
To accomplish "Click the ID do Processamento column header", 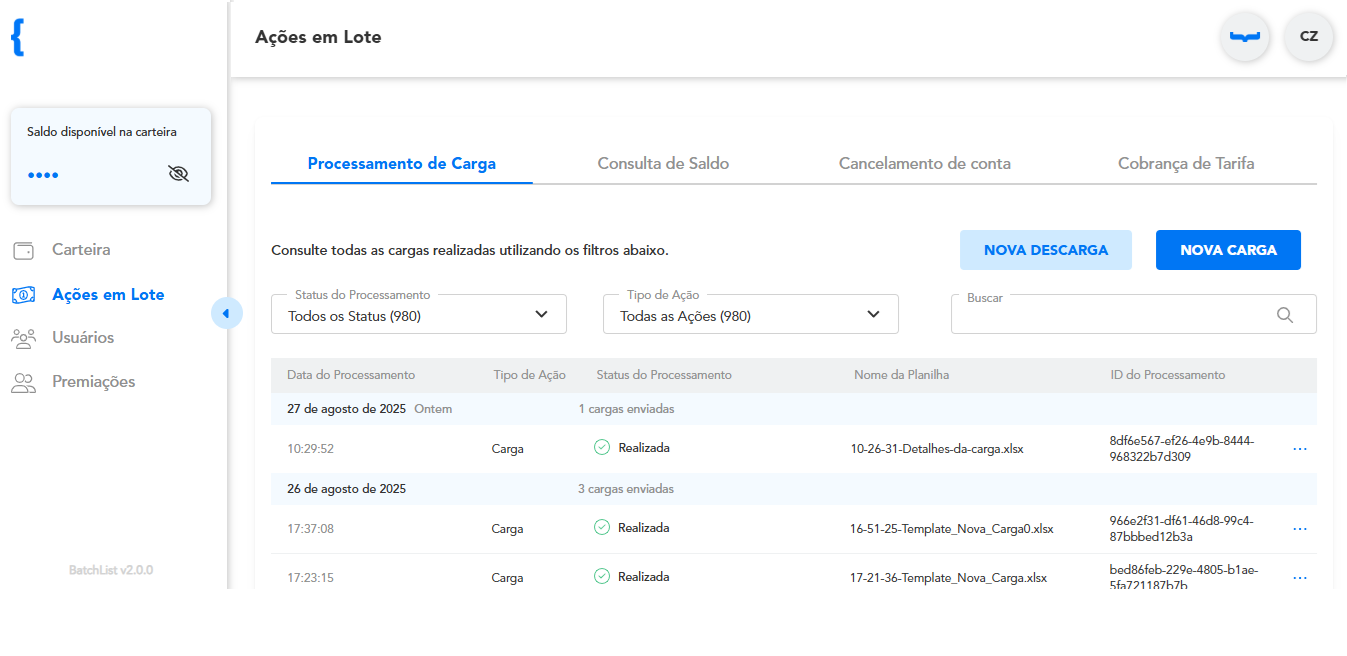I will coord(1167,375).
